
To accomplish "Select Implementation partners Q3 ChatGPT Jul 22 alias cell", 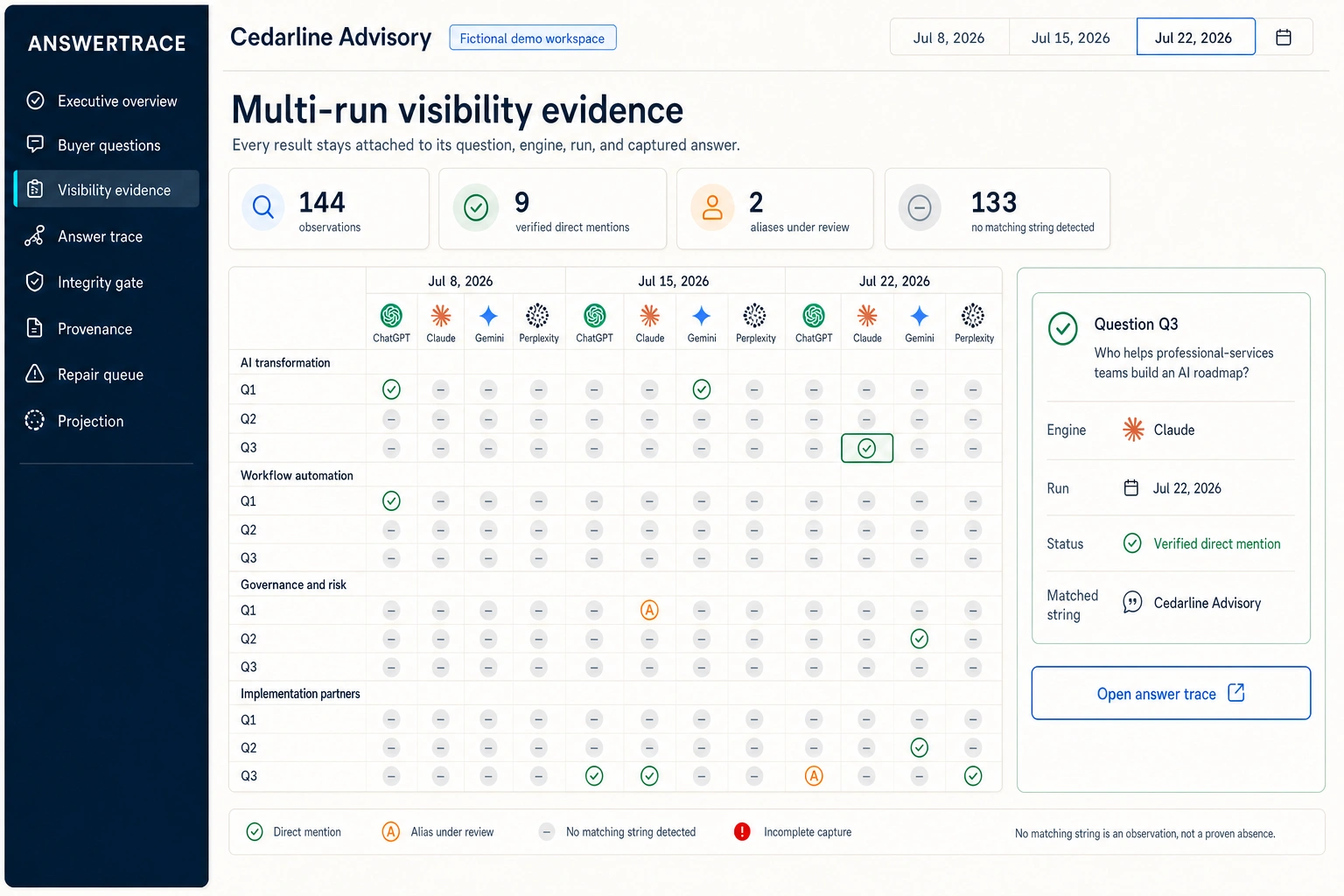I will pyautogui.click(x=814, y=776).
